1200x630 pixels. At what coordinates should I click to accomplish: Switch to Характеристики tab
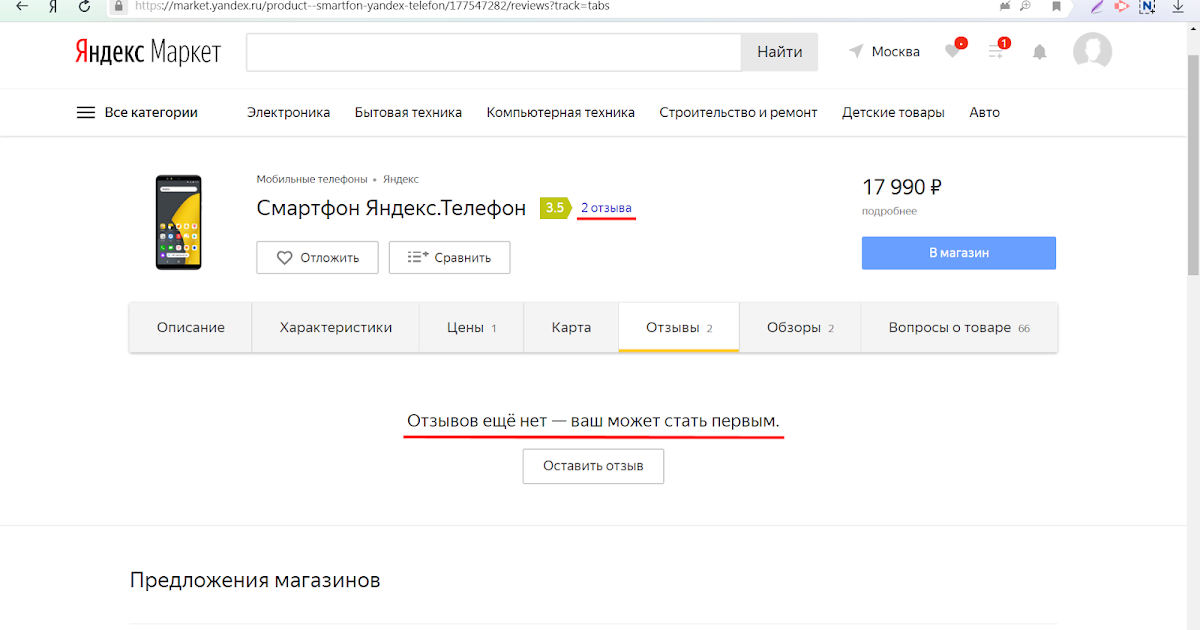pyautogui.click(x=336, y=327)
